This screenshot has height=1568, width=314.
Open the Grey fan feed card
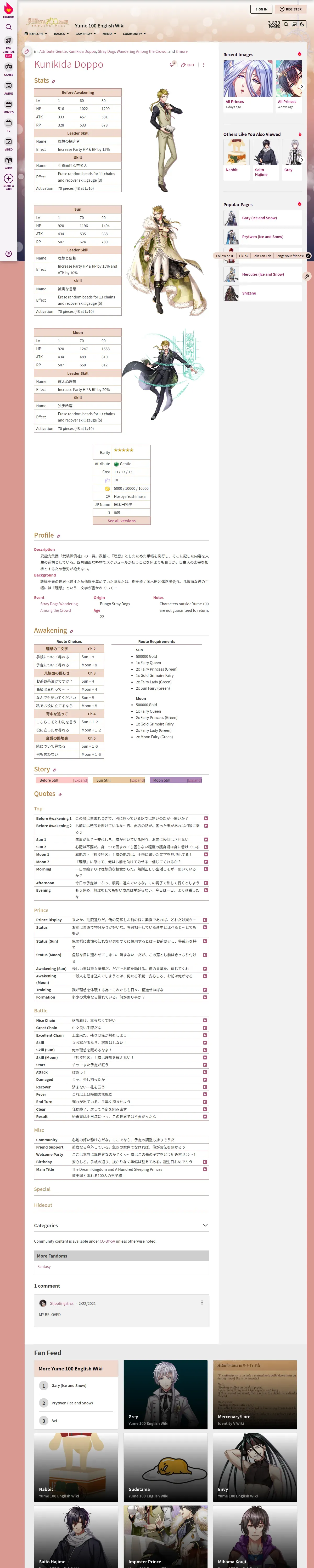(165, 1394)
